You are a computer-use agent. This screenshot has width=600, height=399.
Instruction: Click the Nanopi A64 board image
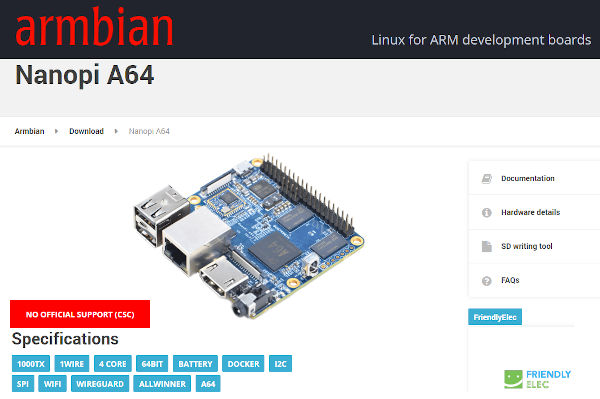point(249,236)
